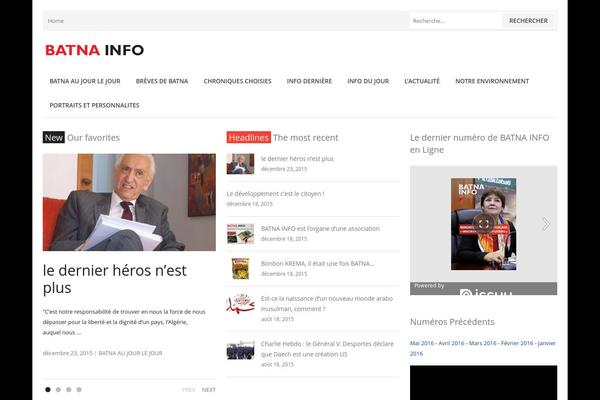Click thumbnail beside Charlie Hebdo headline
The image size is (600, 400).
coord(240,349)
